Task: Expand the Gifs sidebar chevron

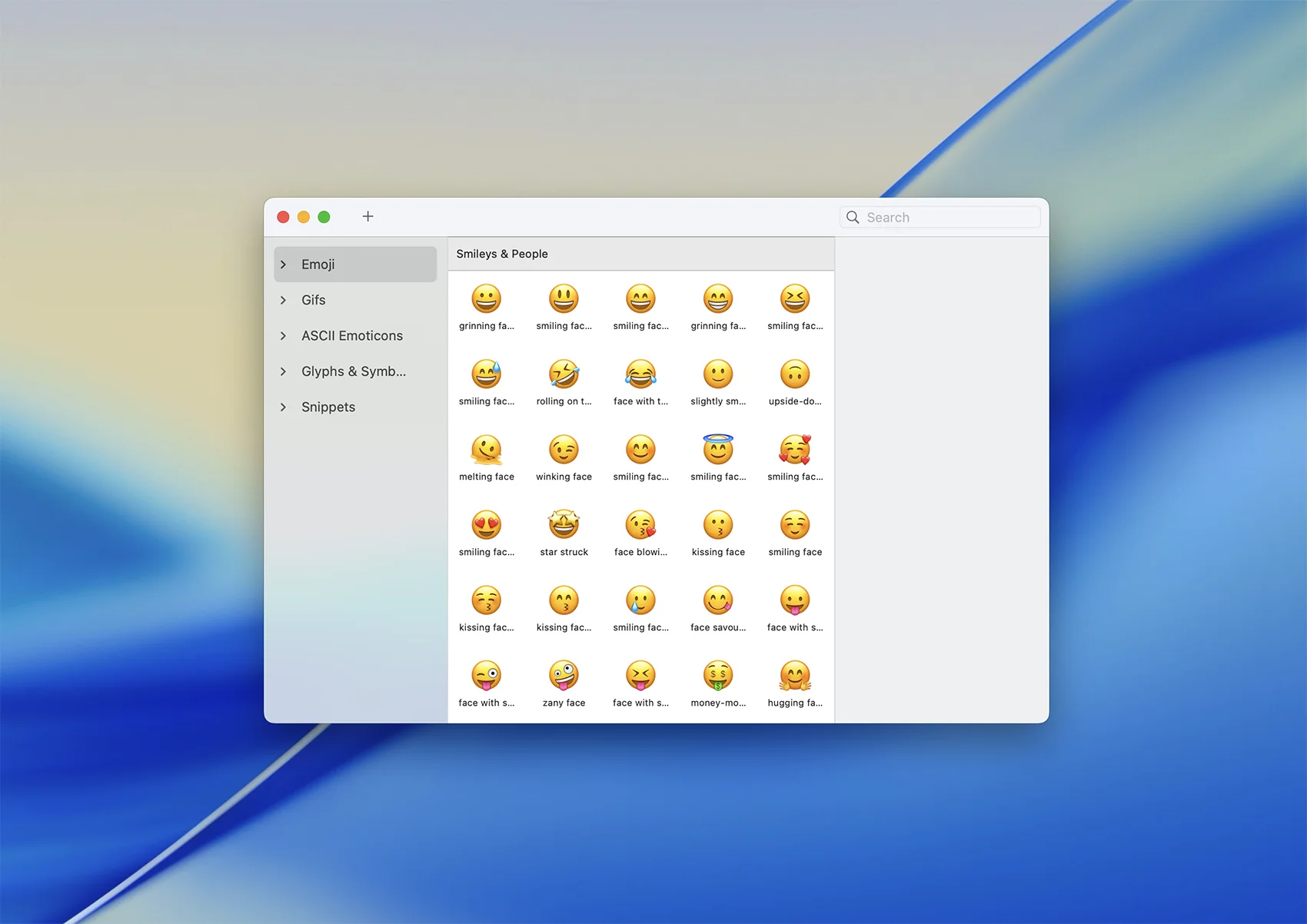Action: pos(284,301)
